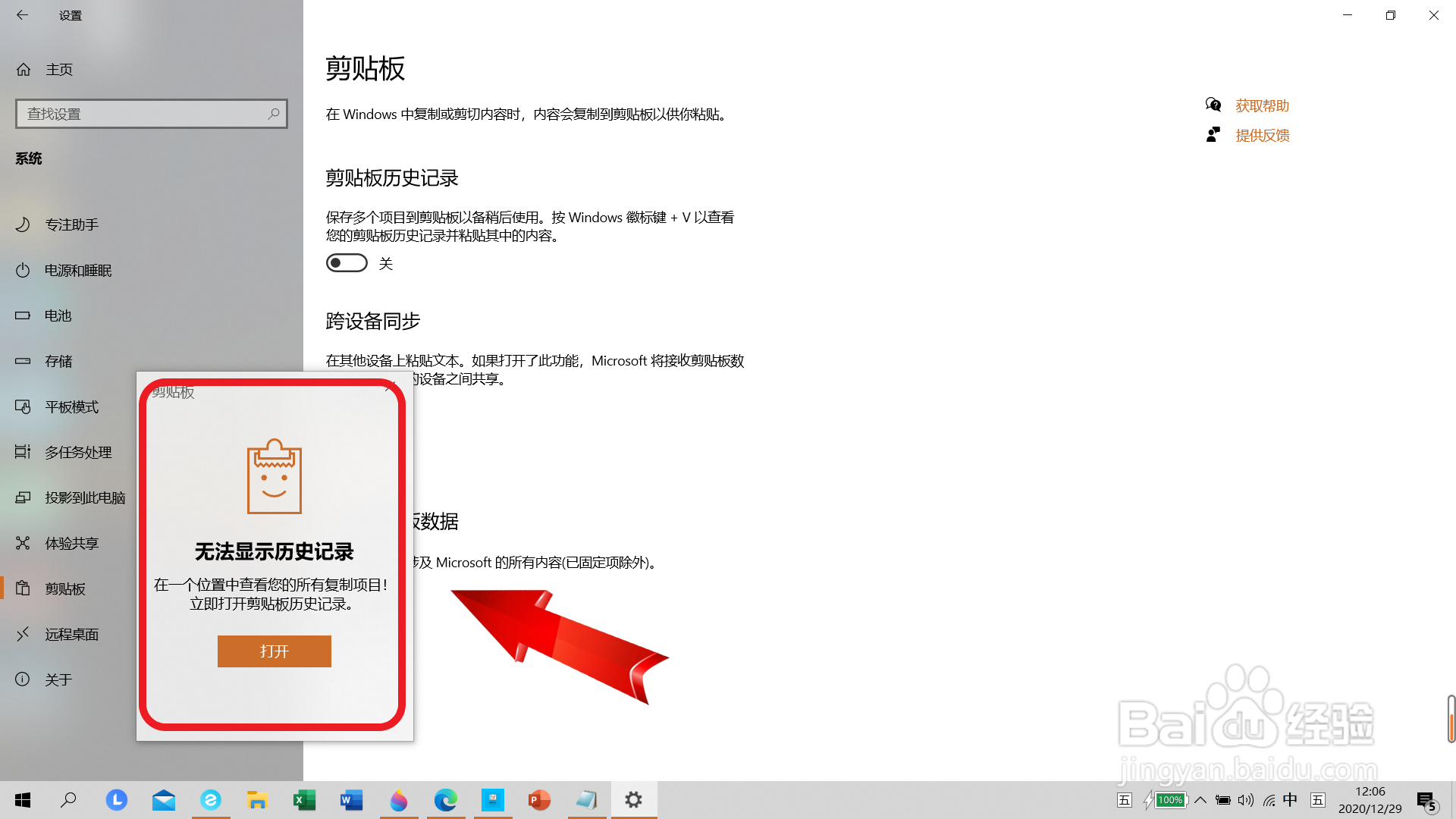1456x819 pixels.
Task: Launch Excel from the taskbar
Action: pyautogui.click(x=304, y=800)
